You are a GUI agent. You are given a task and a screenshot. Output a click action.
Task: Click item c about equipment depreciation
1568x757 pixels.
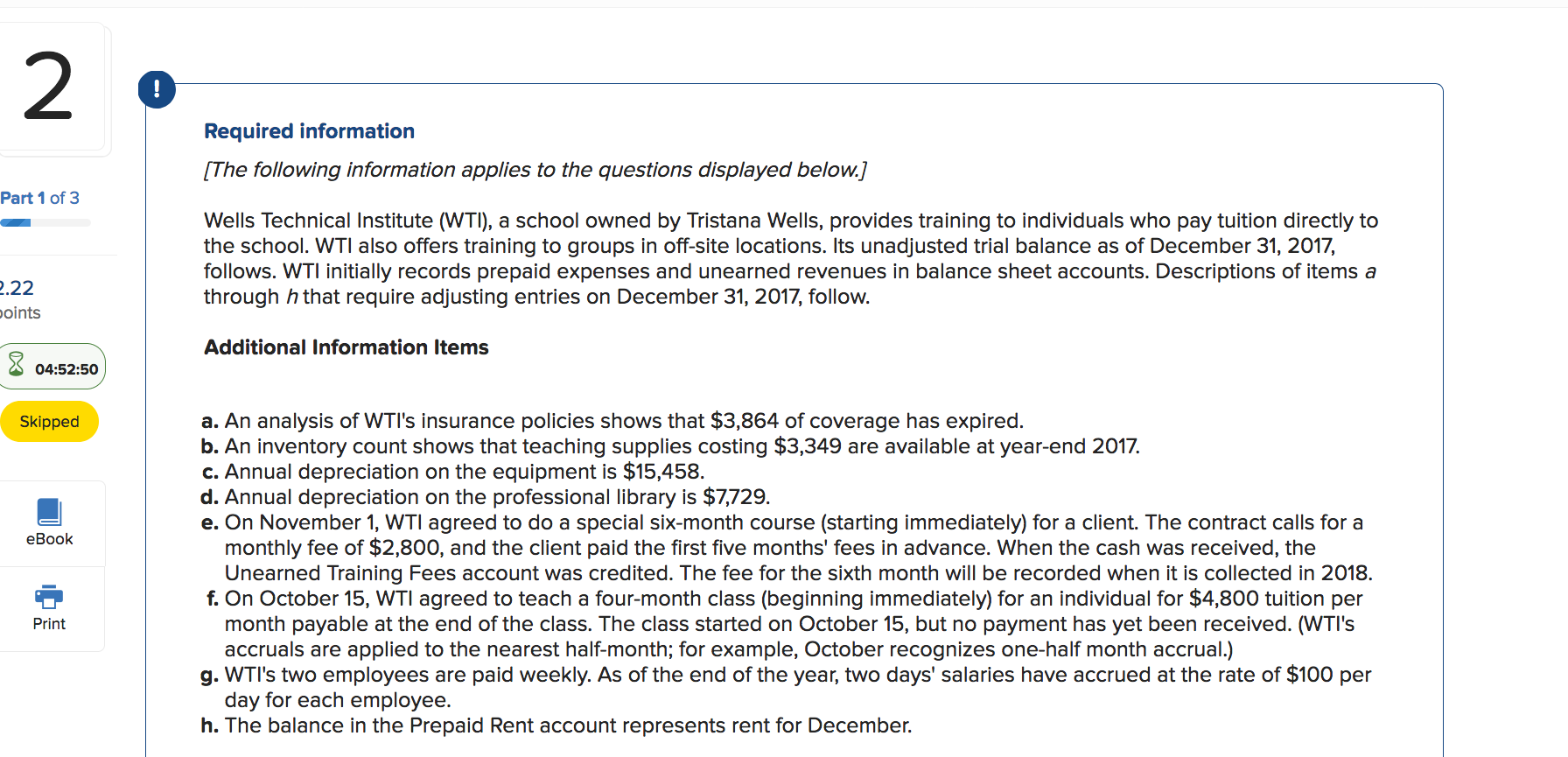(452, 472)
